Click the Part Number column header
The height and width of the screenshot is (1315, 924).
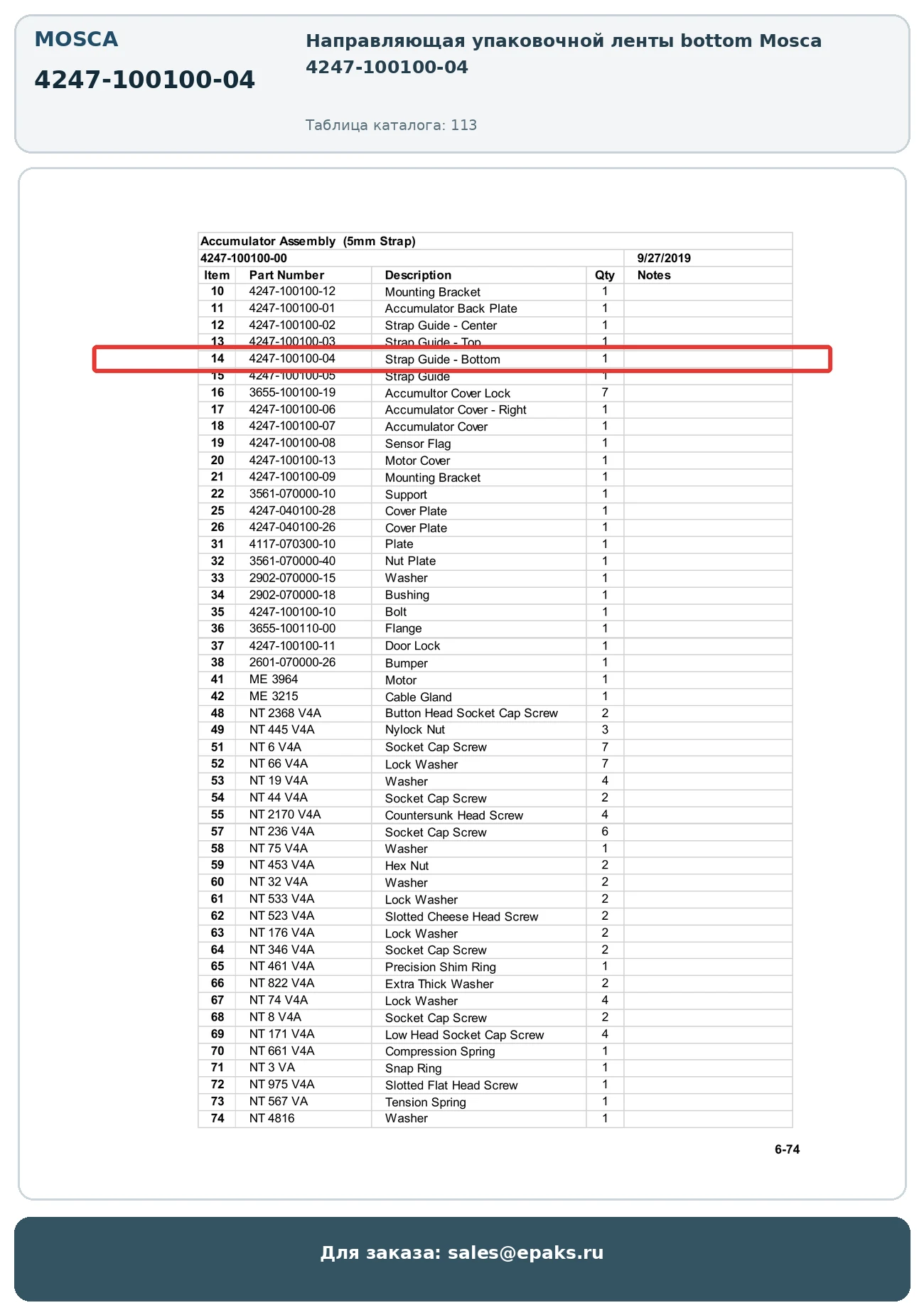pyautogui.click(x=286, y=275)
